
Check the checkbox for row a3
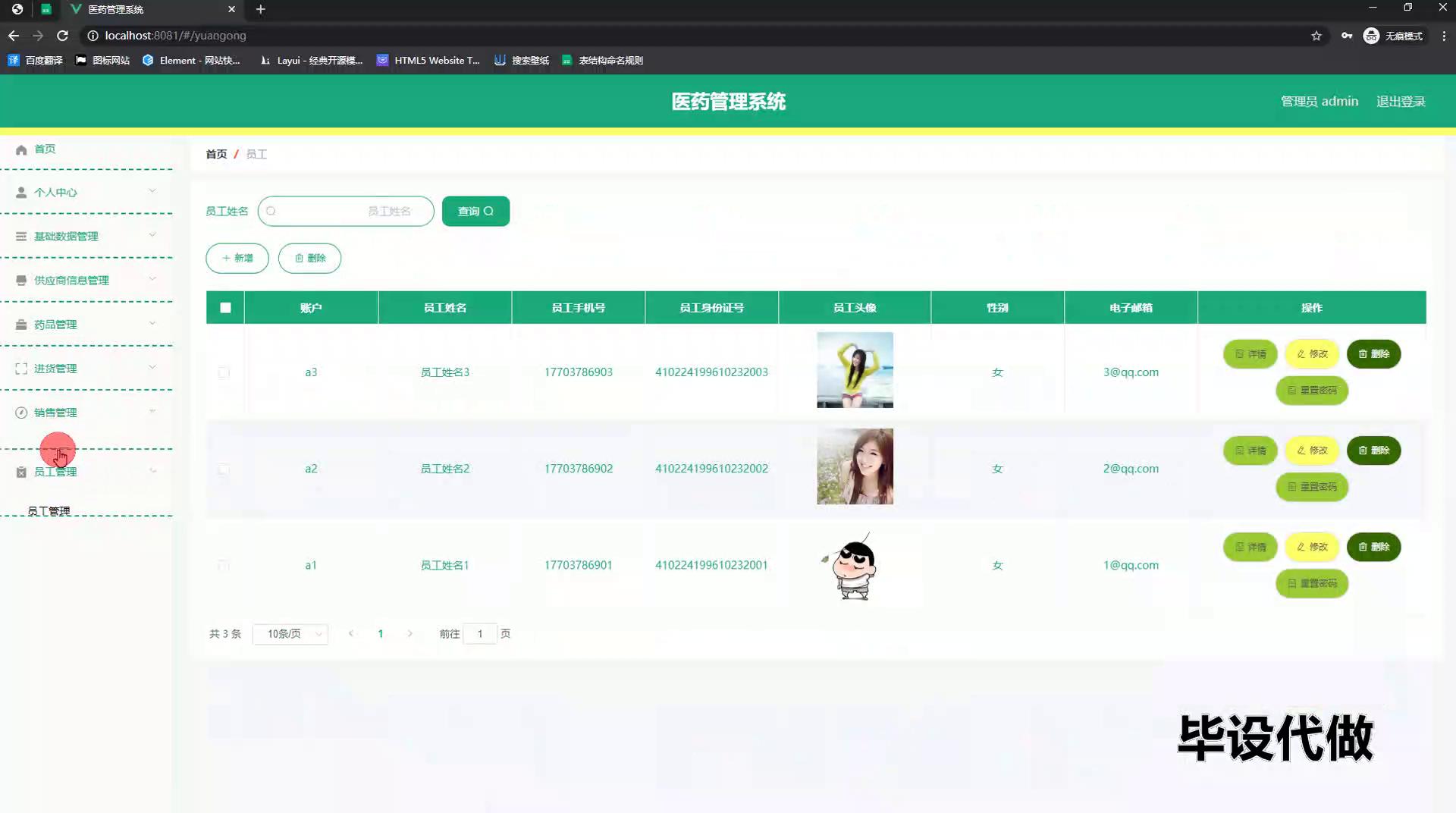point(224,372)
